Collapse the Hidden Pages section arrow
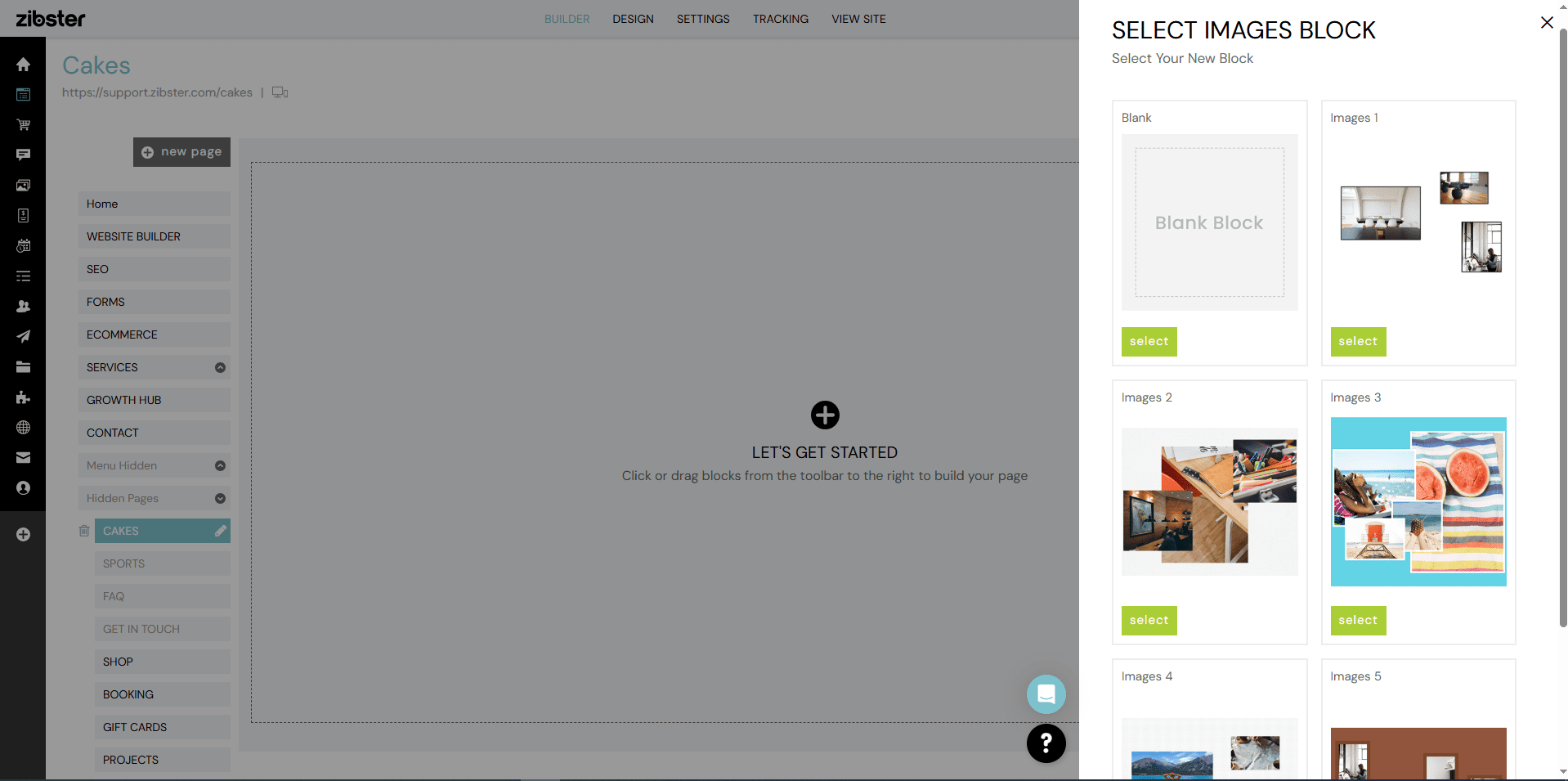The width and height of the screenshot is (1568, 781). click(220, 498)
